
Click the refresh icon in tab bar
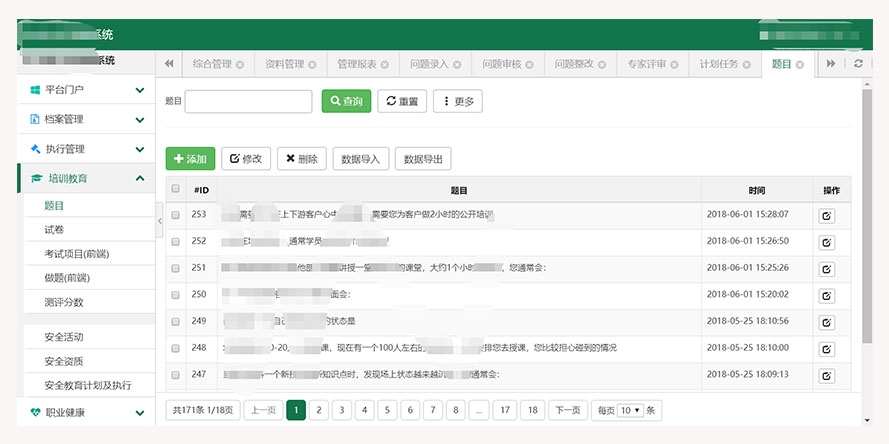[857, 63]
